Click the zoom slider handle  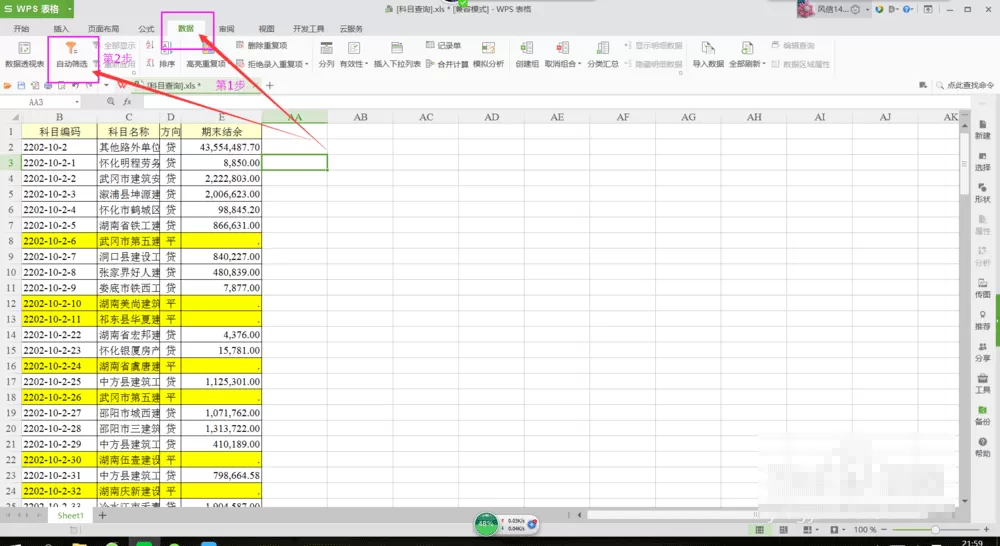(935, 529)
